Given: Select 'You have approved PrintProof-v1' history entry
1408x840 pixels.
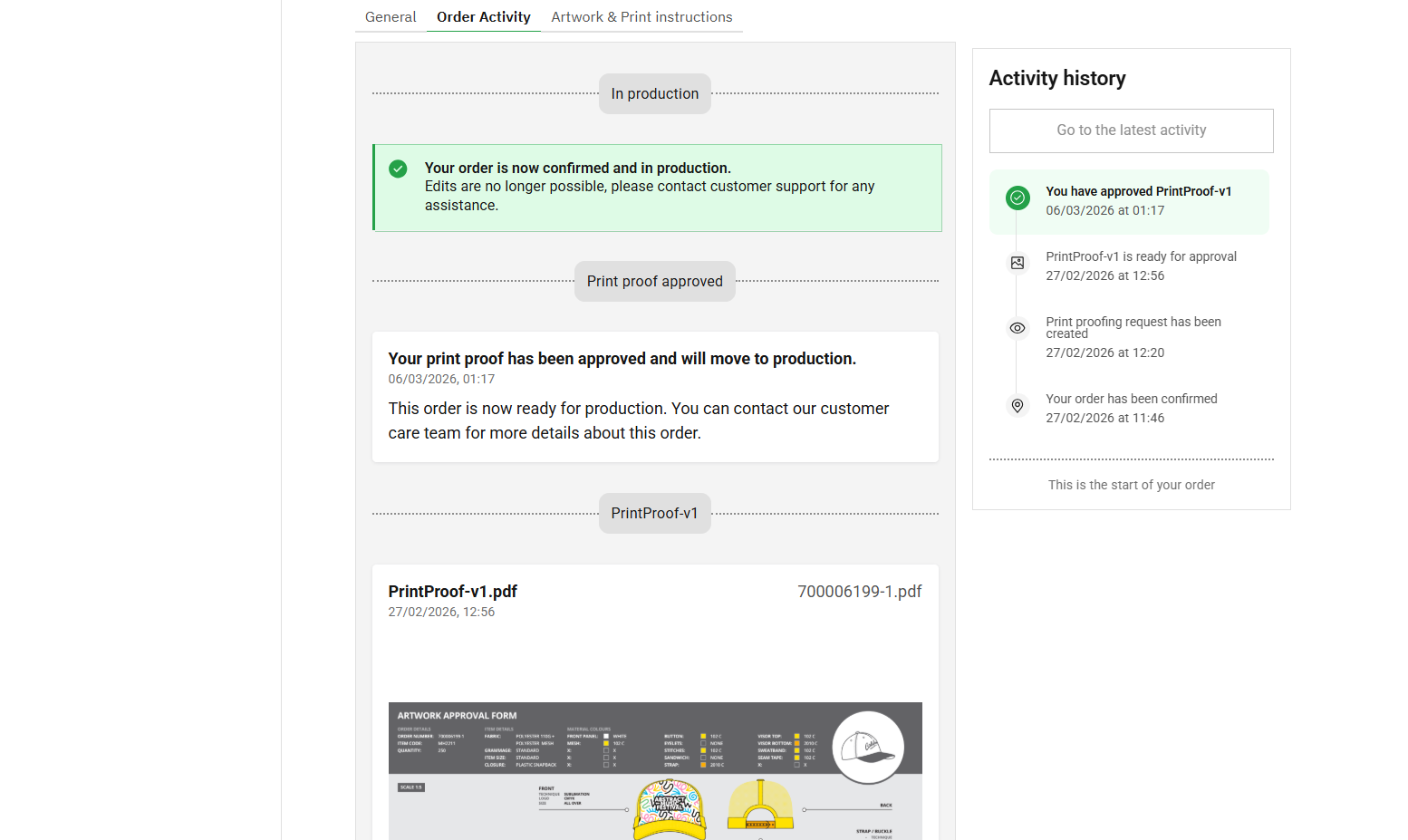Looking at the screenshot, I should (1130, 201).
